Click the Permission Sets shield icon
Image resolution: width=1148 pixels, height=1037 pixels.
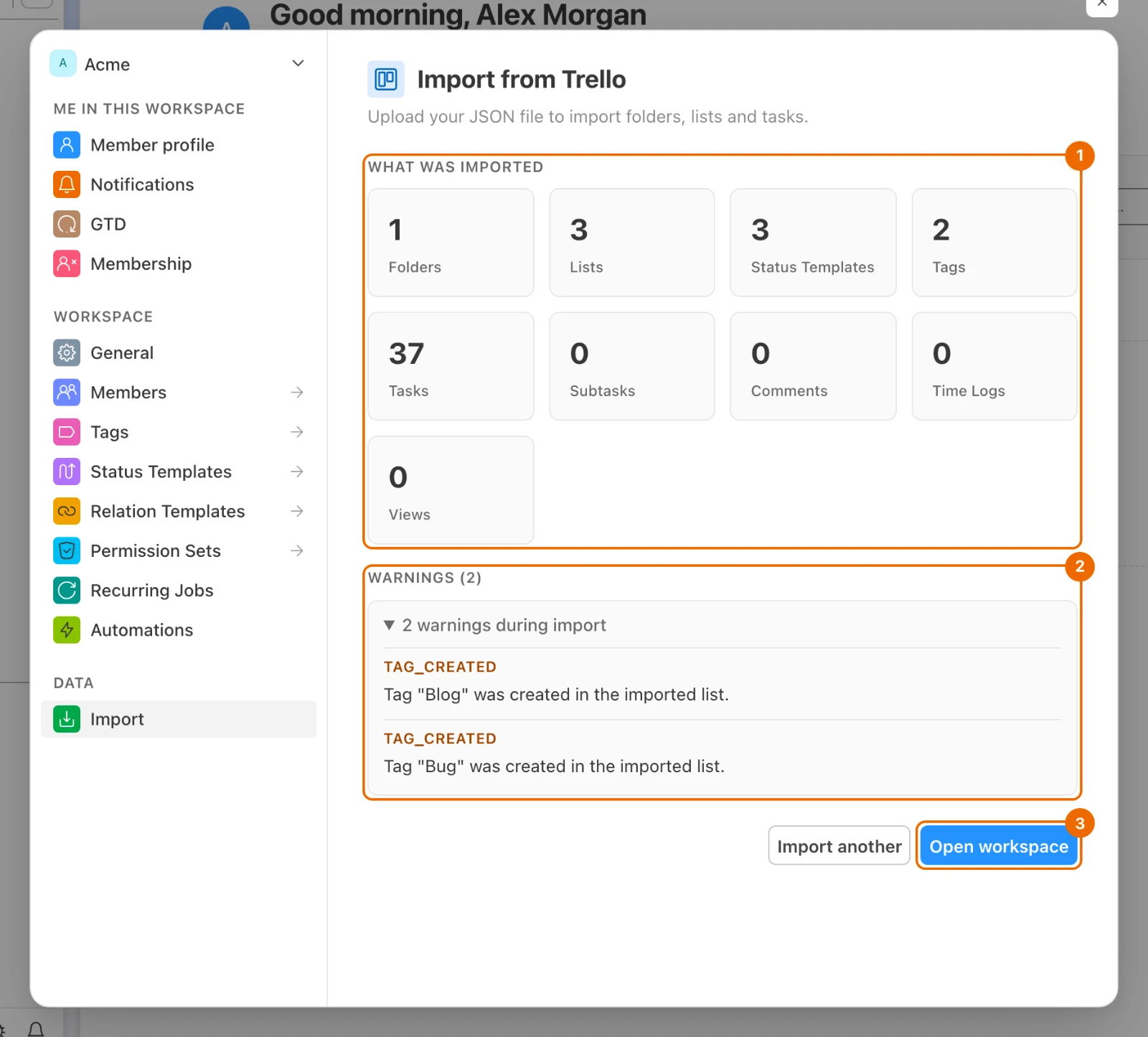click(67, 550)
